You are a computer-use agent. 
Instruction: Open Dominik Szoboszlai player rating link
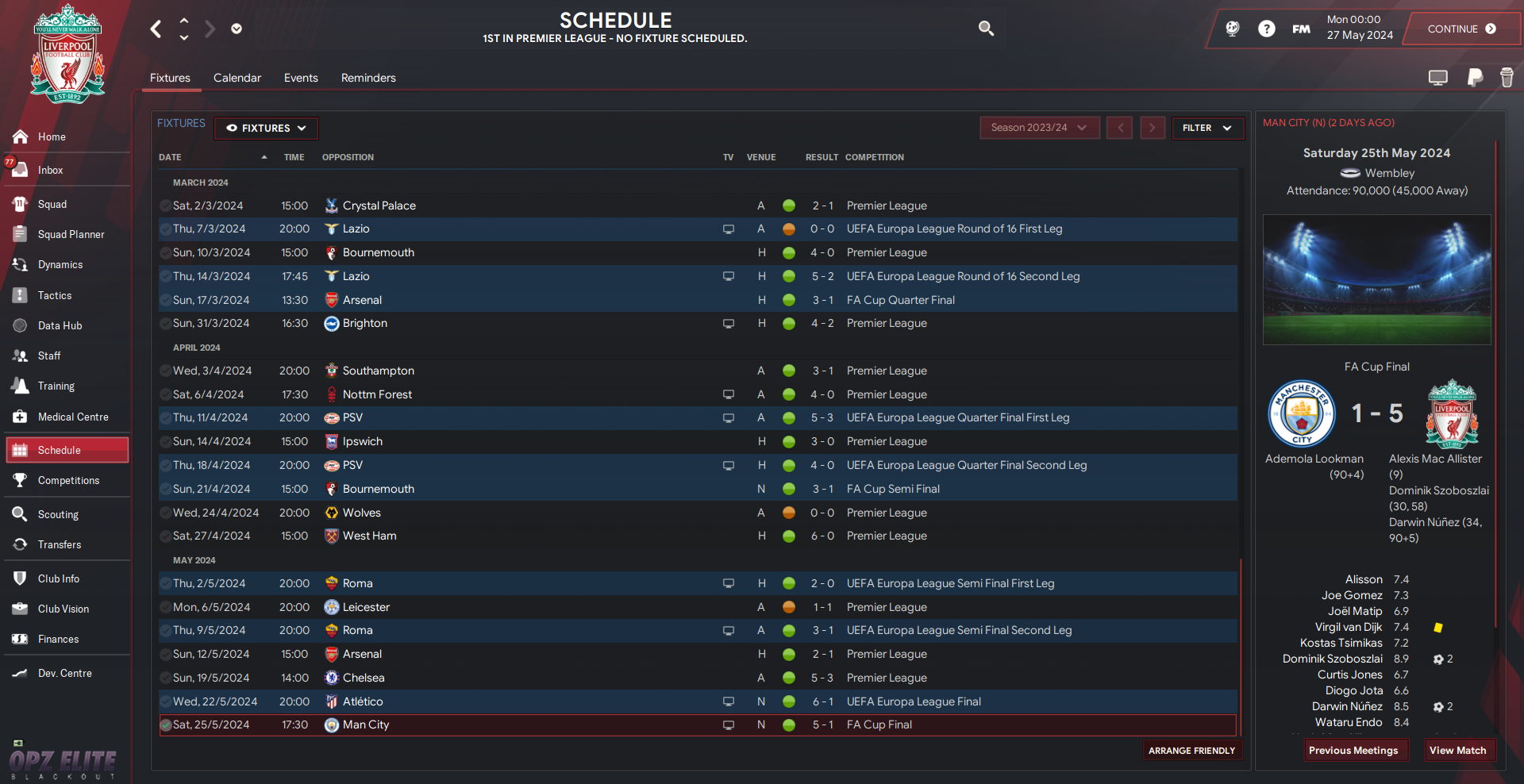pos(1332,659)
